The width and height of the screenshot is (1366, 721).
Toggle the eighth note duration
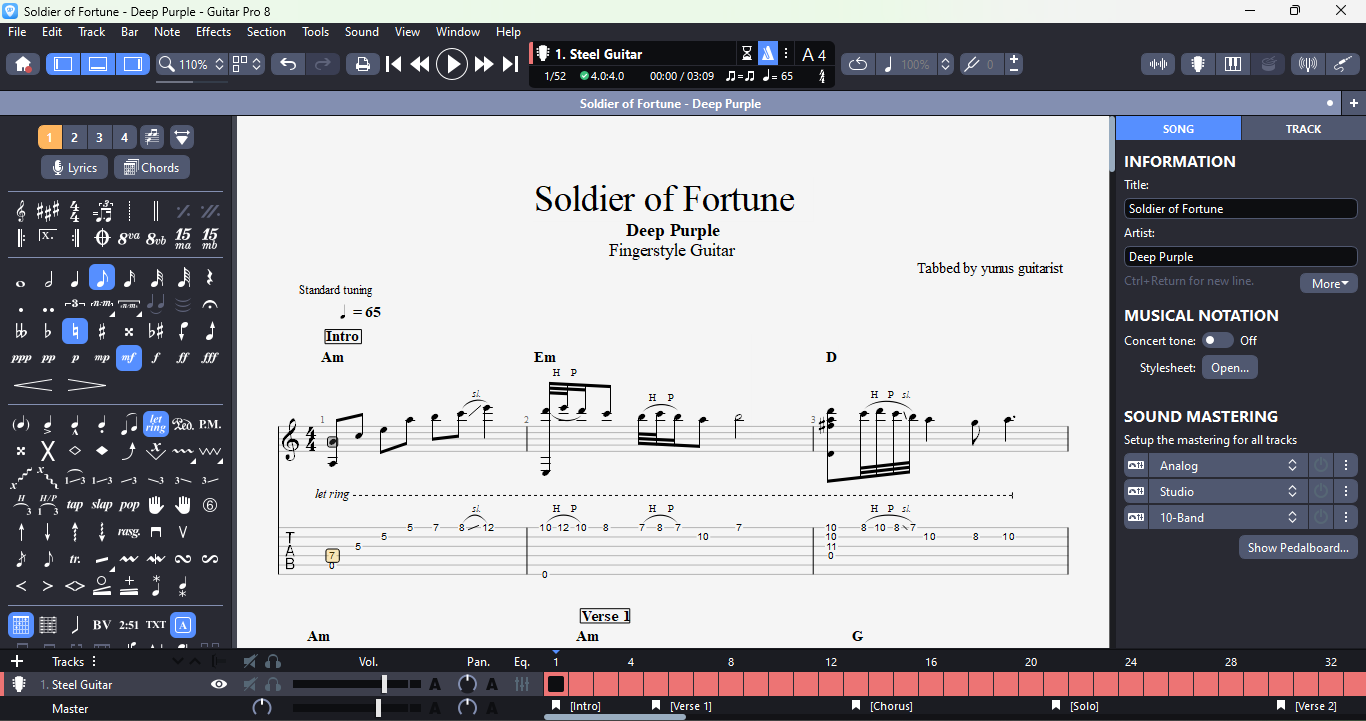102,278
